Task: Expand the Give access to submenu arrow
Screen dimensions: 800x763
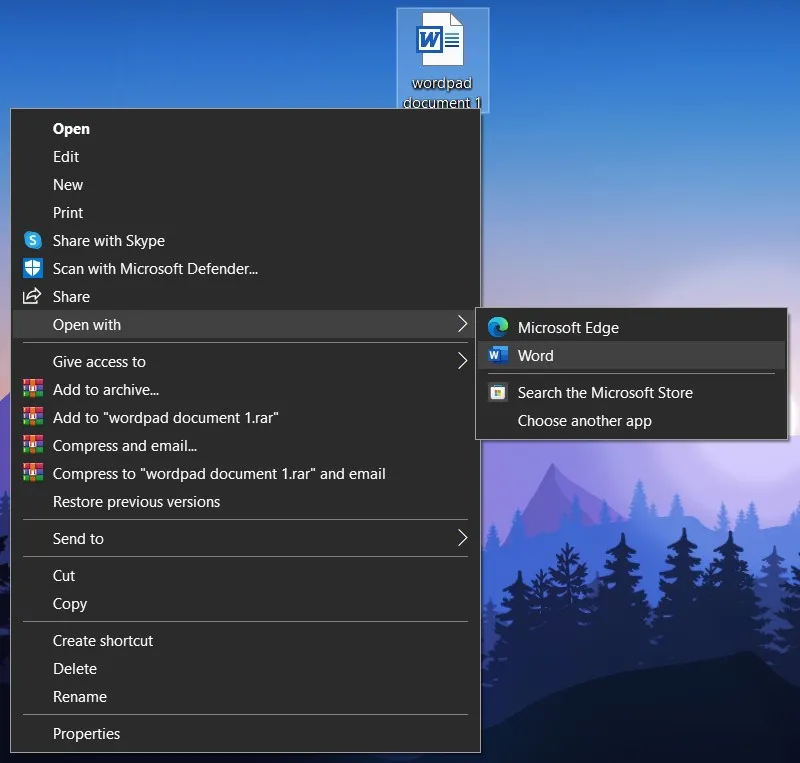Action: coord(463,361)
